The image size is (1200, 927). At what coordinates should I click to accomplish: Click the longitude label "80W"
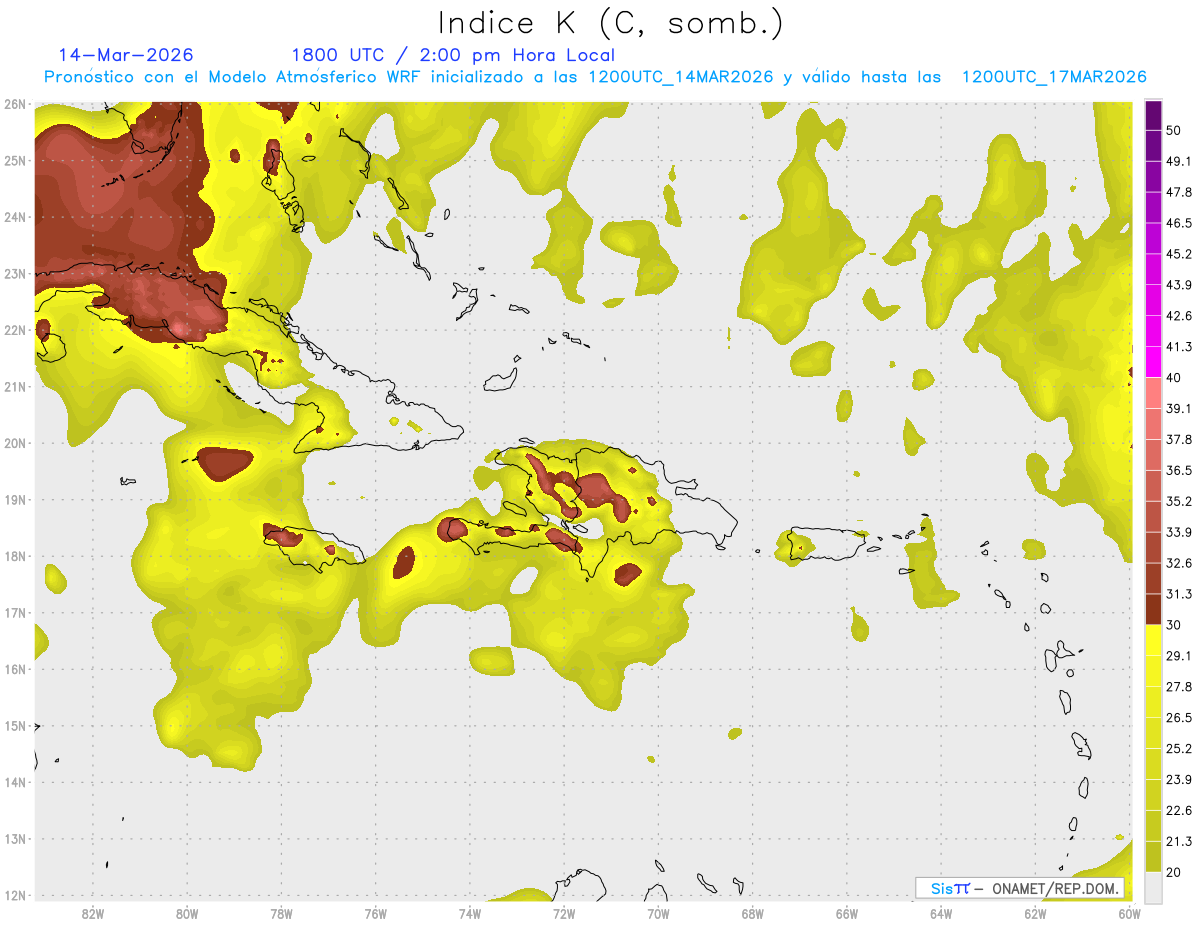coord(187,914)
